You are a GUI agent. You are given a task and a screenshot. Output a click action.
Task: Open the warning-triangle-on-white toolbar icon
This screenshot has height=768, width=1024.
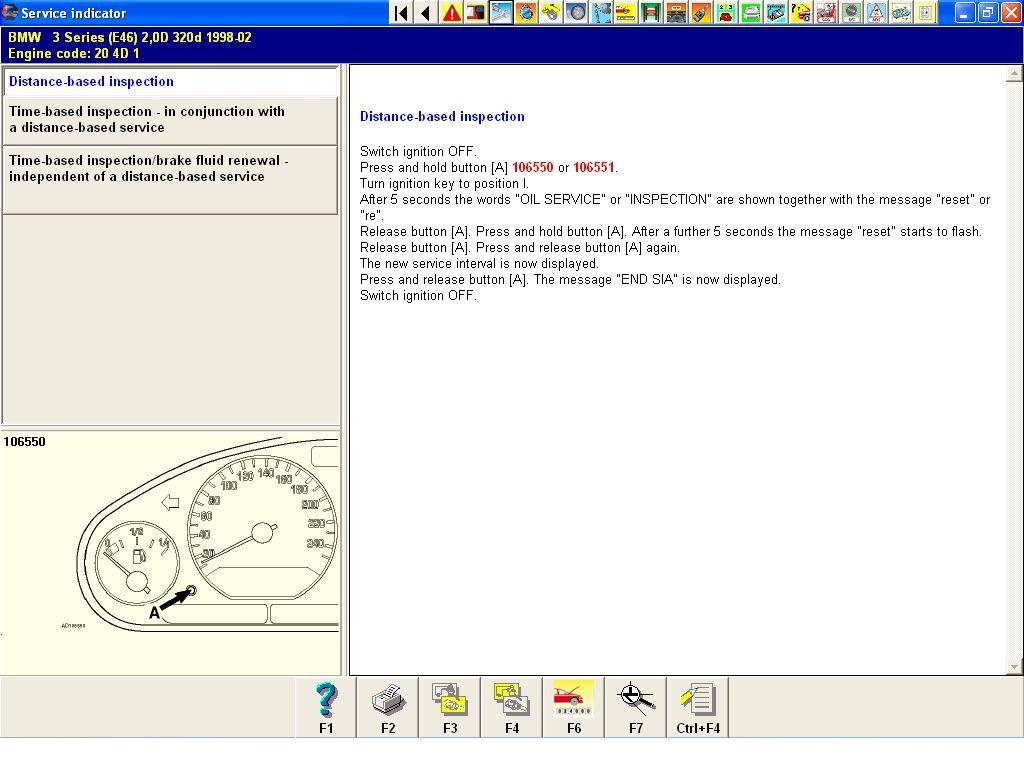pyautogui.click(x=875, y=12)
